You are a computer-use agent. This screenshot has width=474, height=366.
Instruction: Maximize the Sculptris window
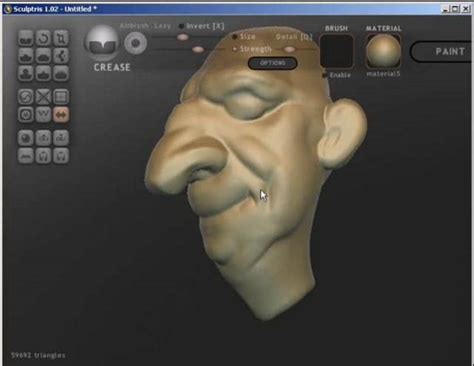tap(455, 9)
